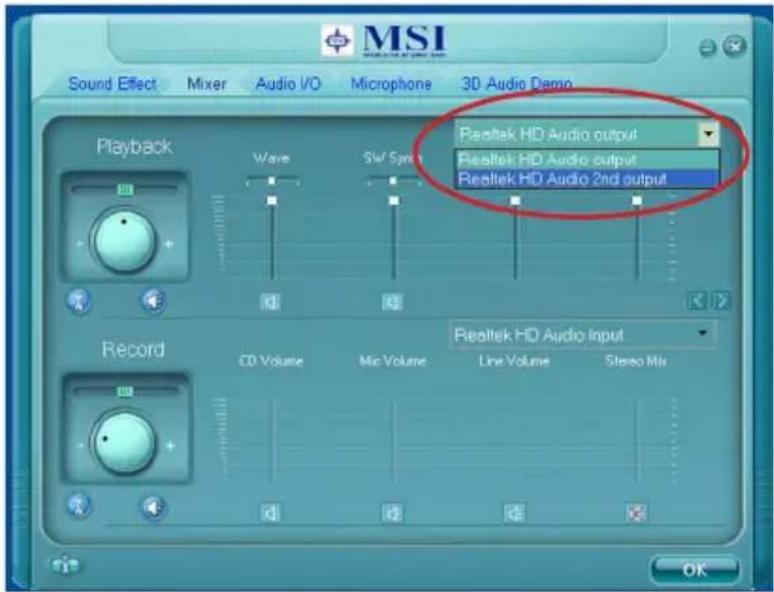Click the info icon at bottom left

(65, 565)
